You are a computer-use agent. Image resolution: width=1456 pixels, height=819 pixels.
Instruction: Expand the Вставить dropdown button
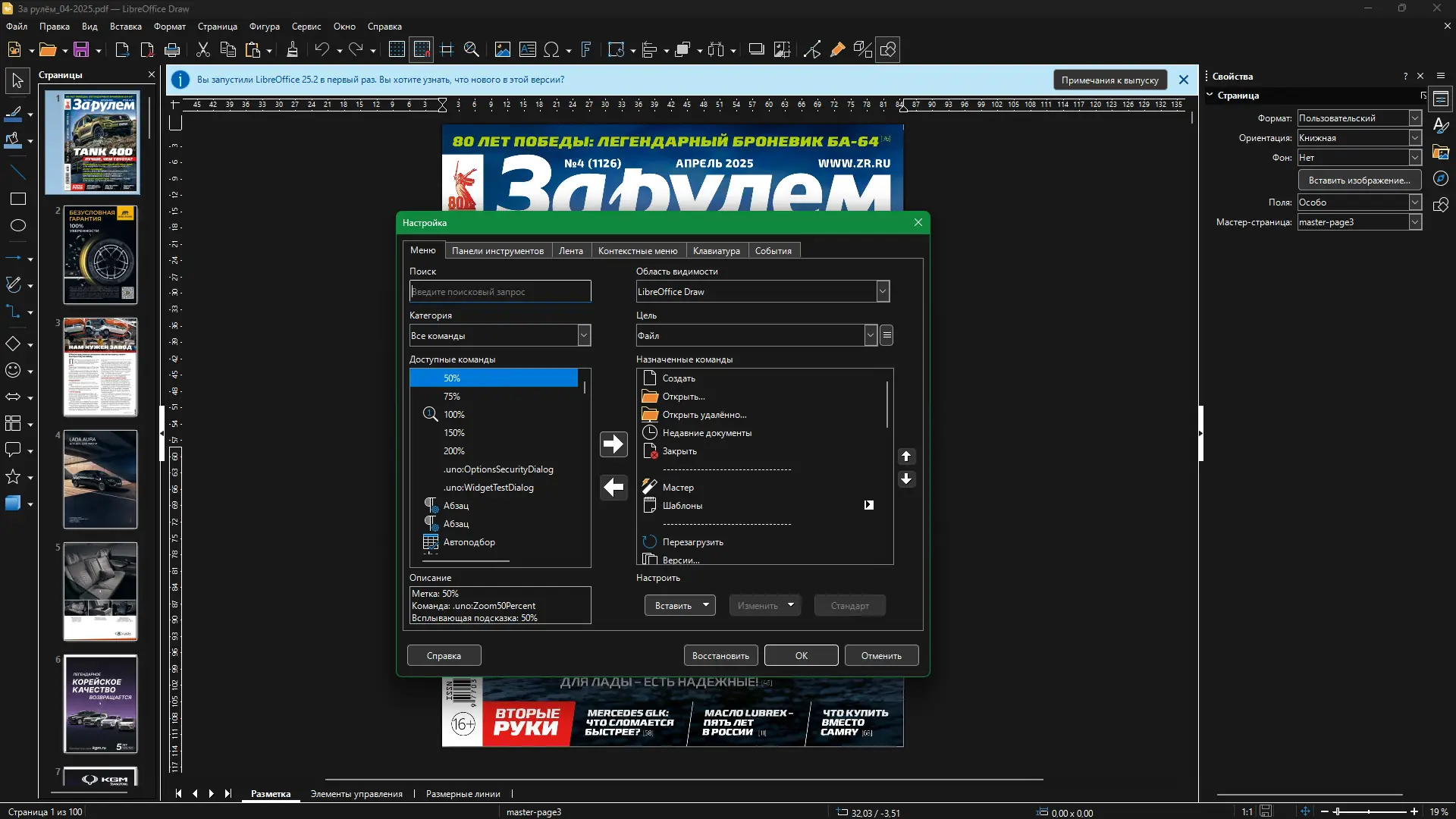706,605
